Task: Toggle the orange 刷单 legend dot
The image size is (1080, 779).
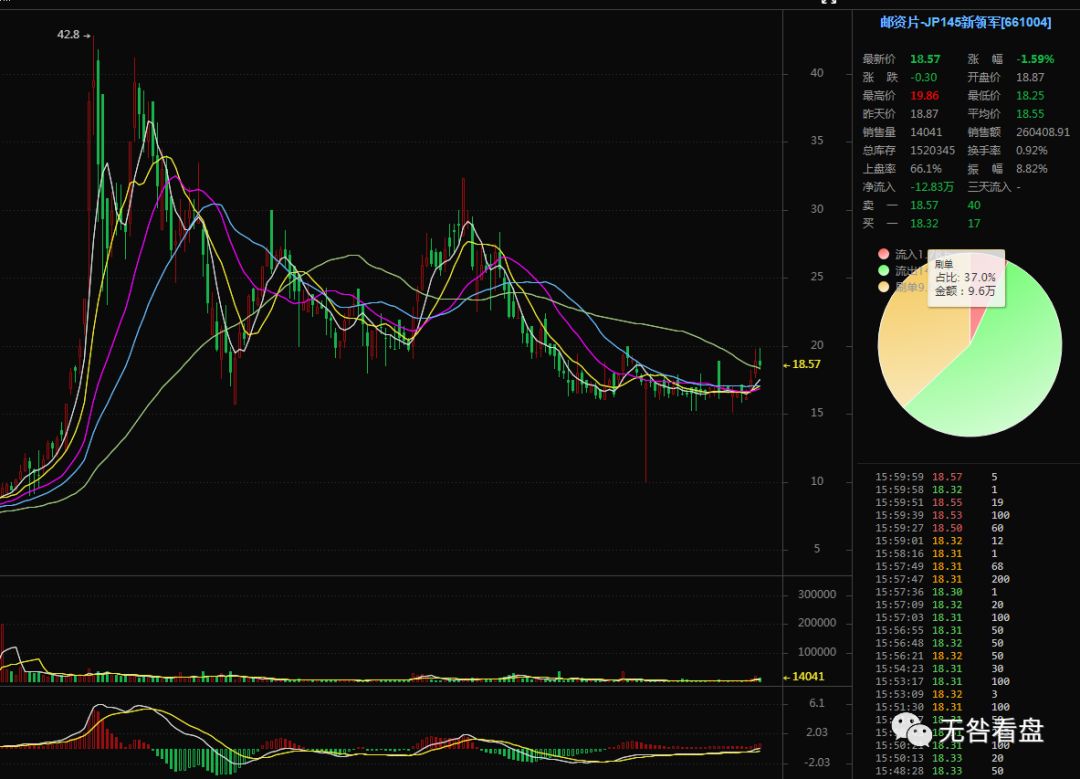Action: point(884,287)
